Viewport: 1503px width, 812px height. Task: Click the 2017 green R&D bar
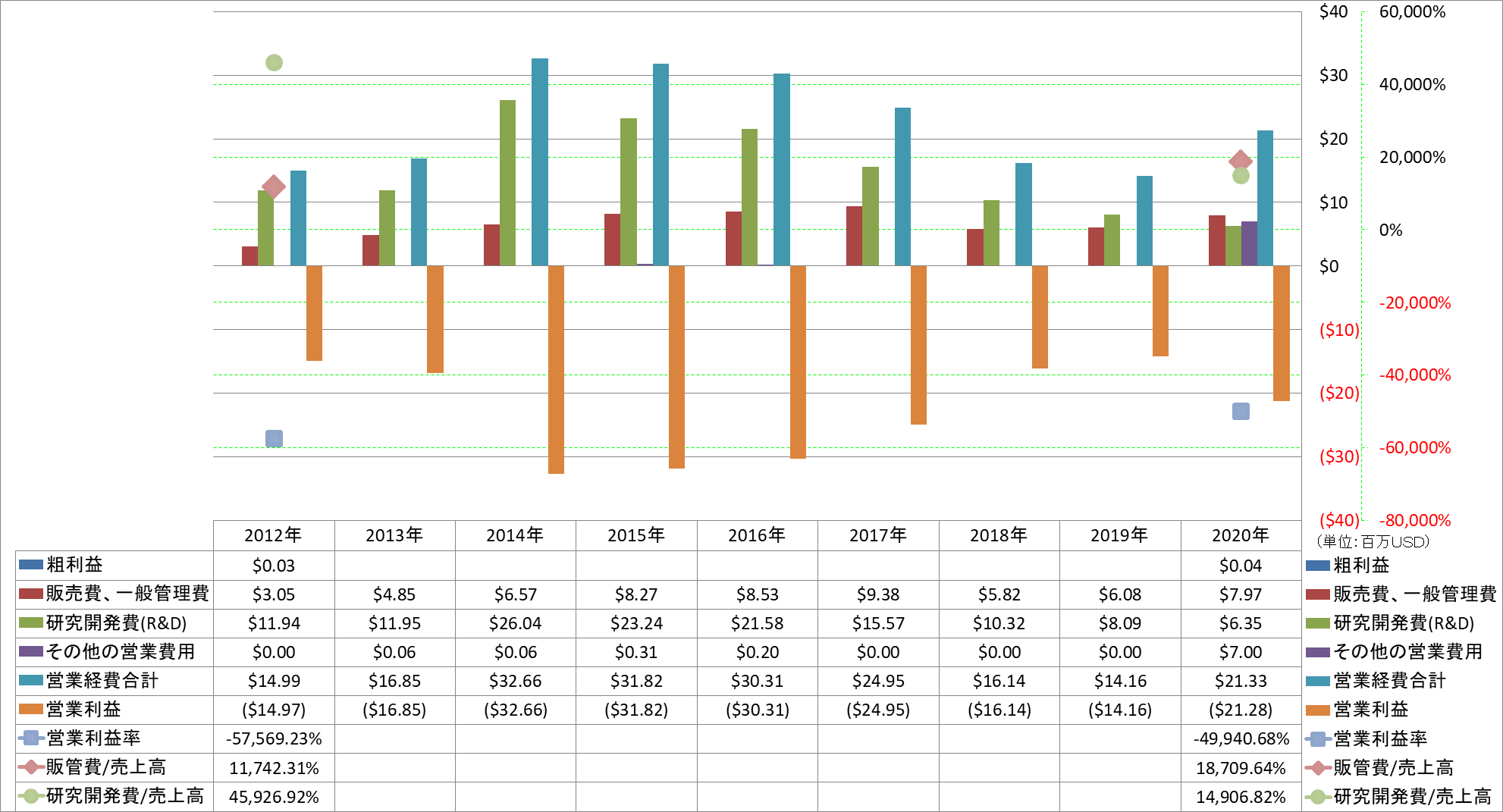(x=871, y=216)
